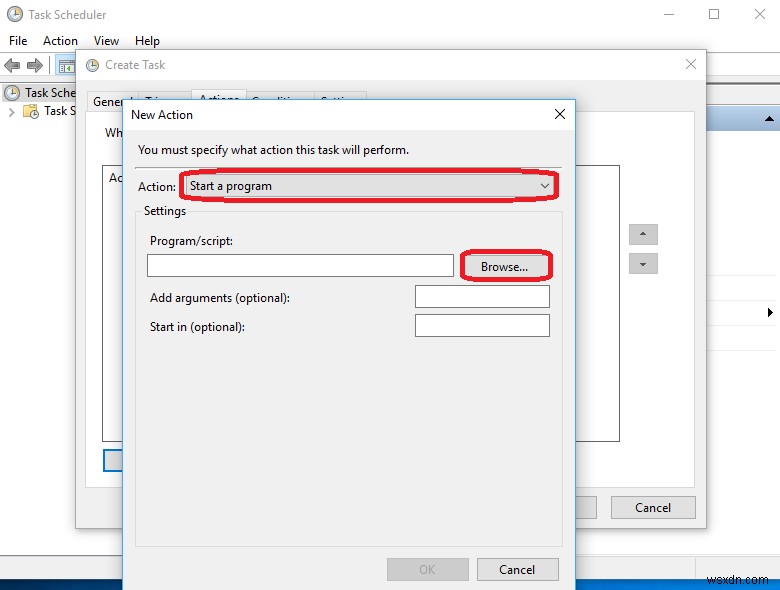Close the New Action dialog with X
This screenshot has height=590, width=780.
click(560, 114)
